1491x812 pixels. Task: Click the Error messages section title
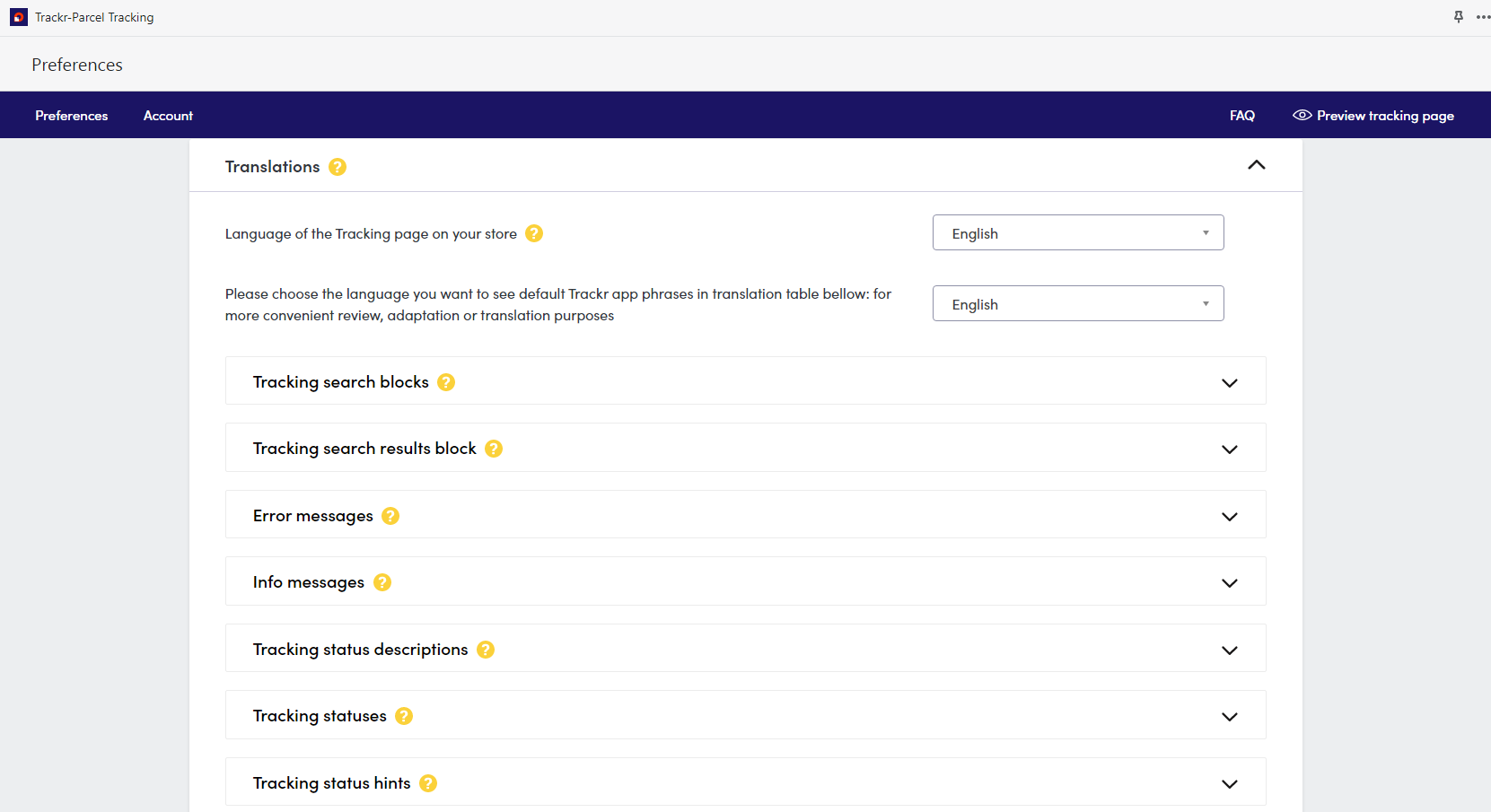[312, 516]
